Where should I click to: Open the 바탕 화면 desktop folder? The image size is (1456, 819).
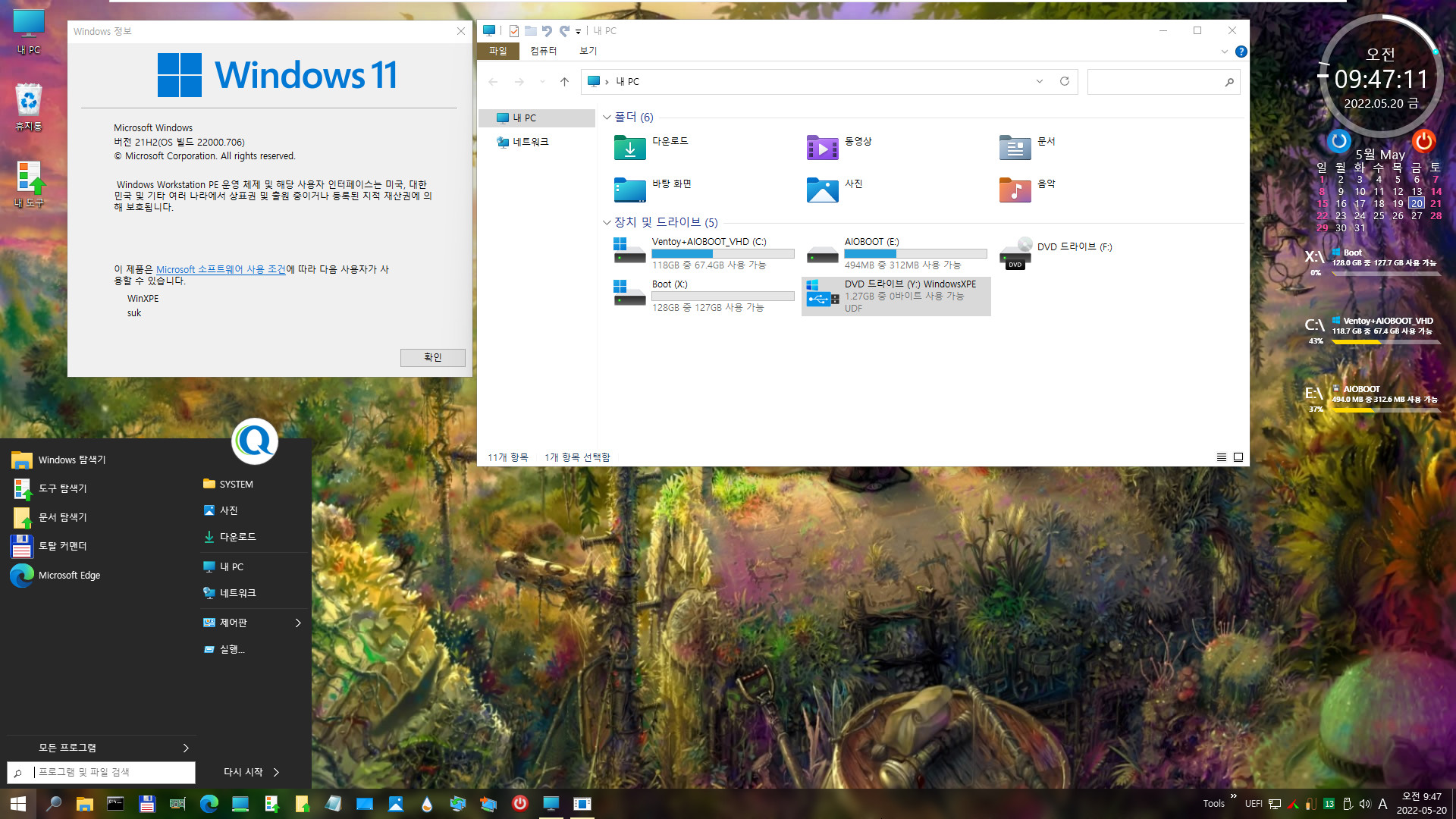tap(654, 190)
